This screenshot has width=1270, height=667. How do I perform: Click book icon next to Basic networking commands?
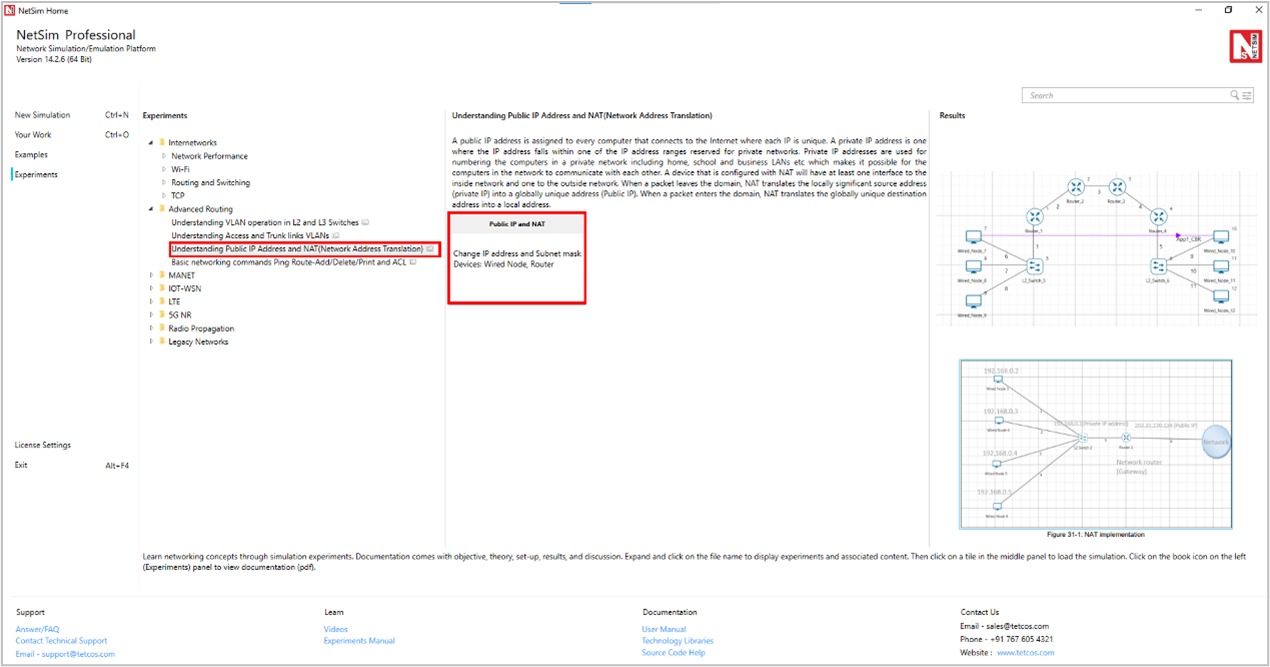pos(412,262)
